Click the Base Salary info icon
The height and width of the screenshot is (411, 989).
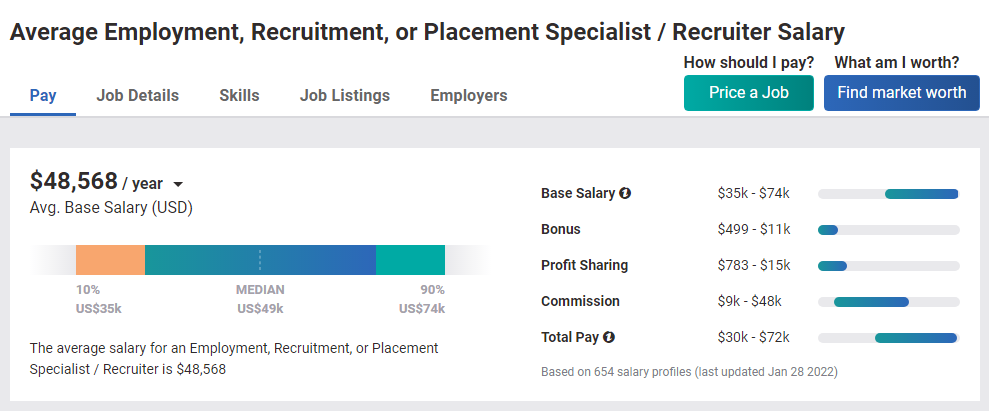(625, 194)
